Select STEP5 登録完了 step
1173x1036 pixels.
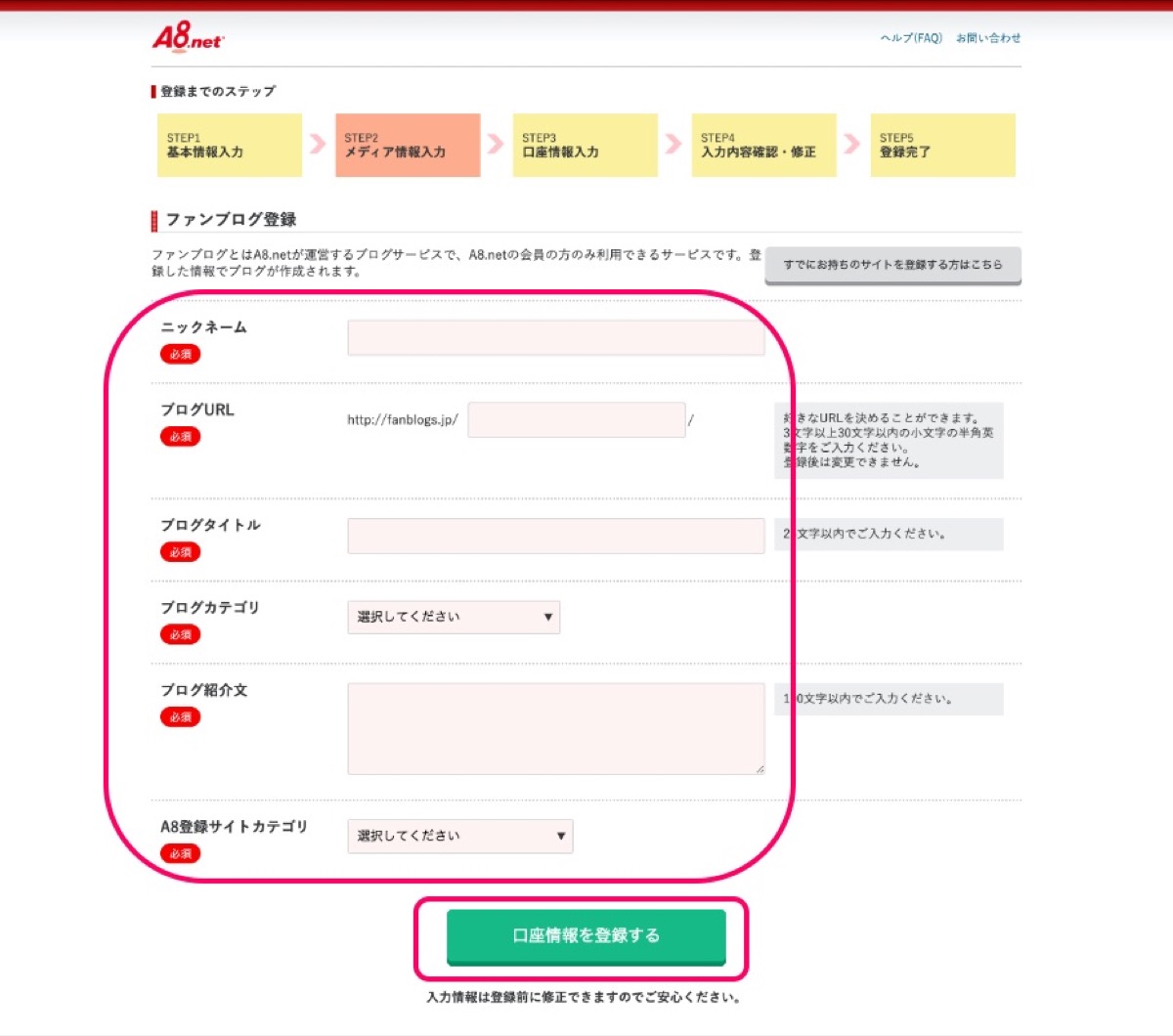point(943,145)
